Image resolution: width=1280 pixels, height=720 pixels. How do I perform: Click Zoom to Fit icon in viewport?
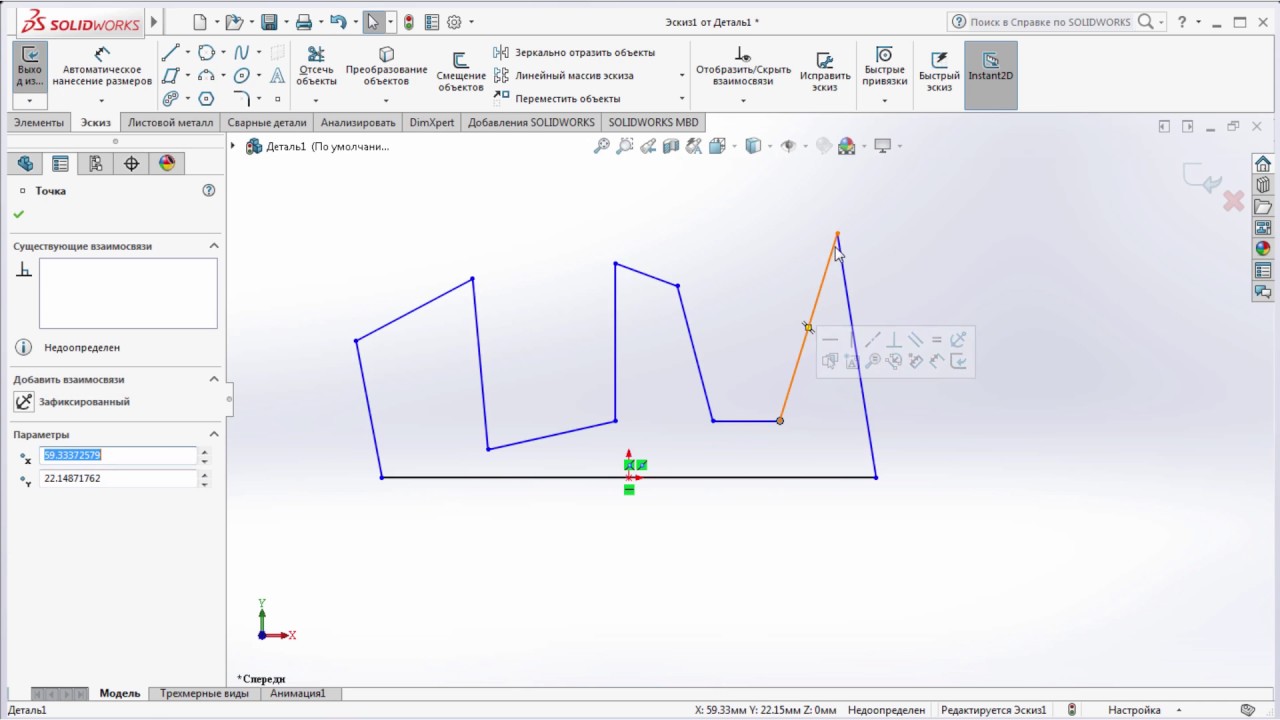[x=601, y=146]
